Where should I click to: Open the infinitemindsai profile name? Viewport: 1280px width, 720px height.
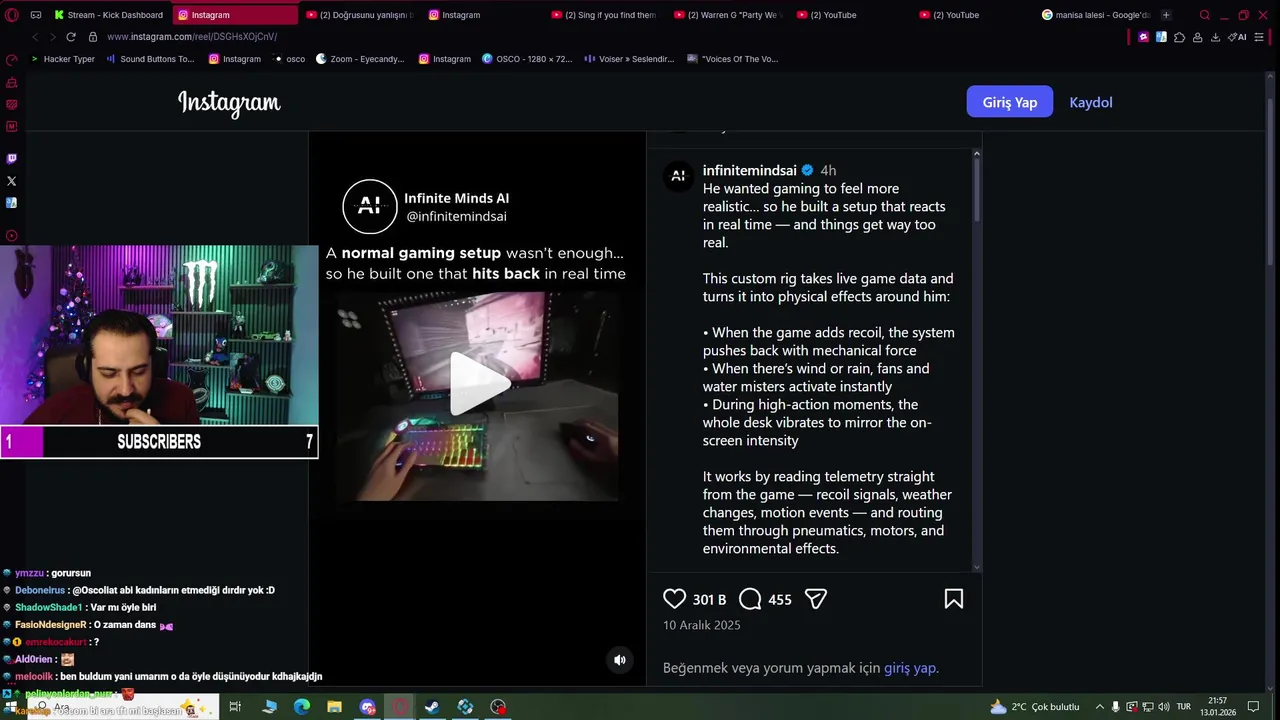tap(749, 170)
